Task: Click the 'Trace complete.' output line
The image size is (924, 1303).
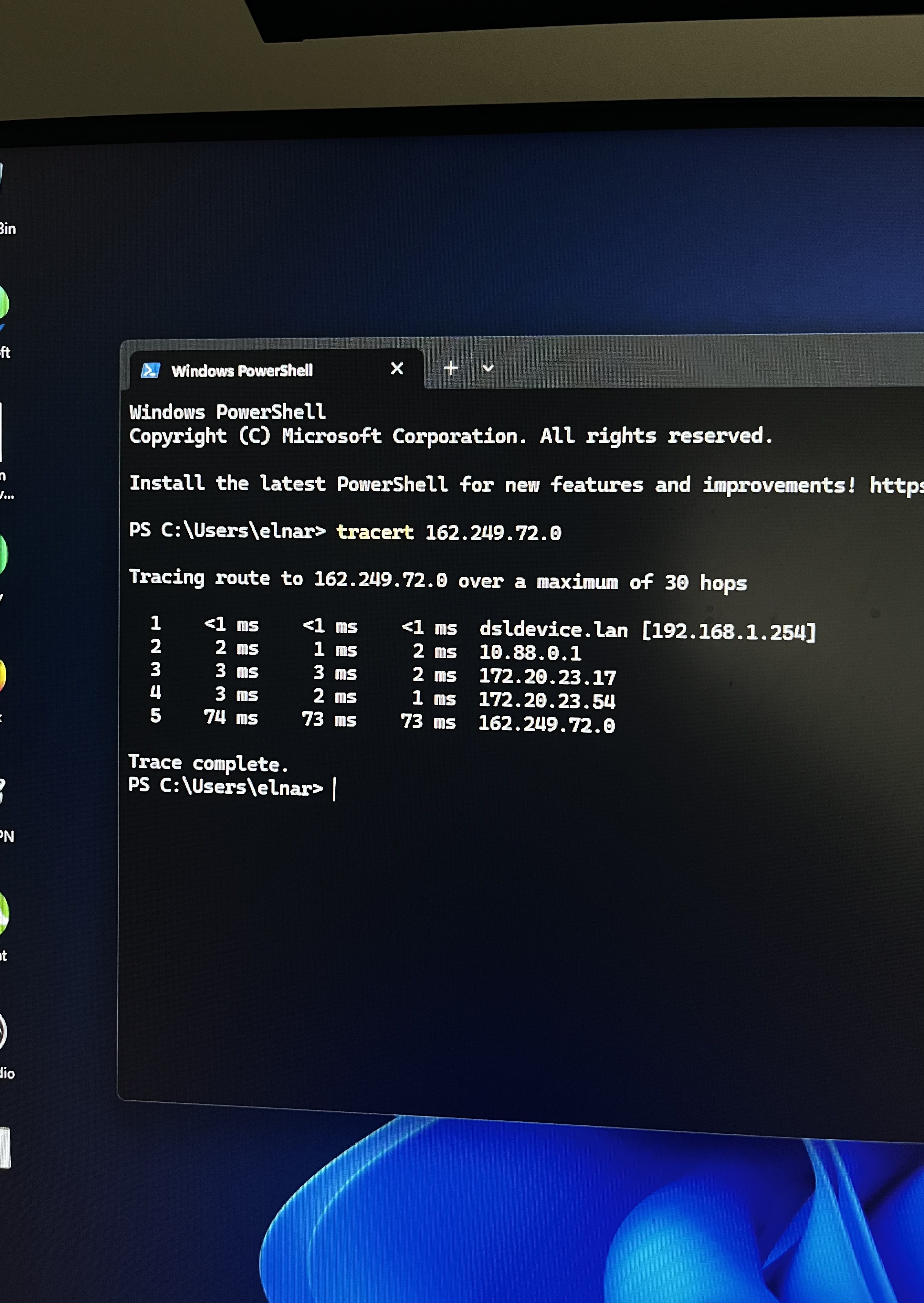Action: pyautogui.click(x=208, y=762)
